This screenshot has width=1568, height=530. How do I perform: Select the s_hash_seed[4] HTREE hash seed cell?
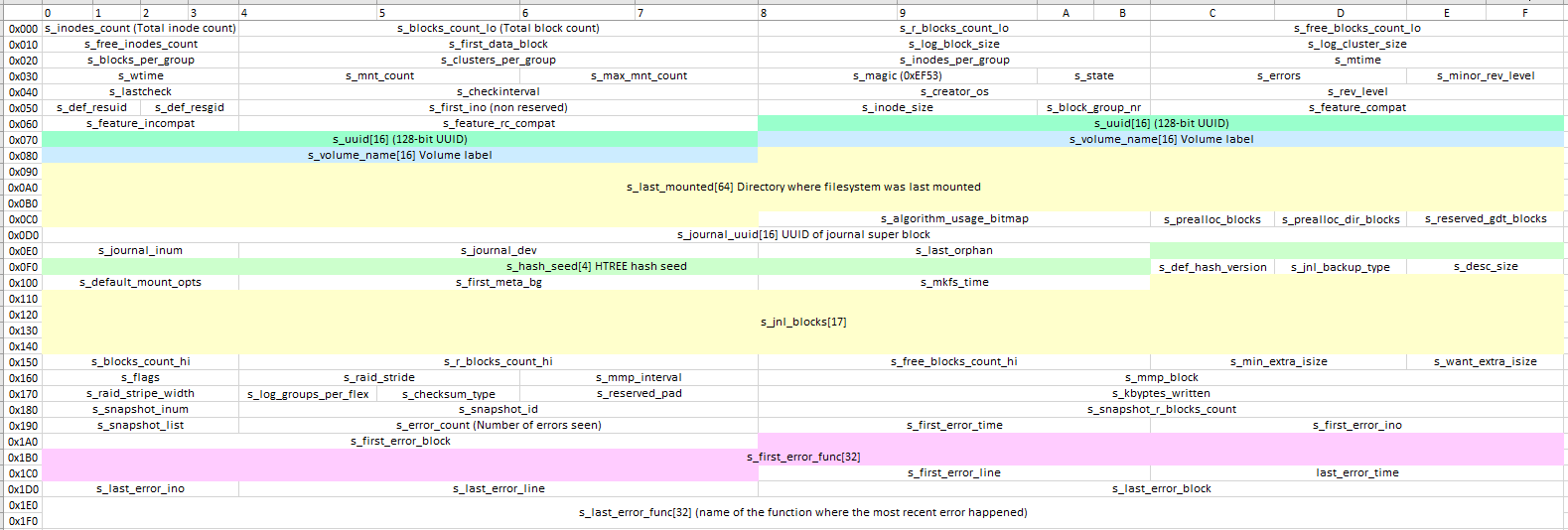tap(596, 266)
